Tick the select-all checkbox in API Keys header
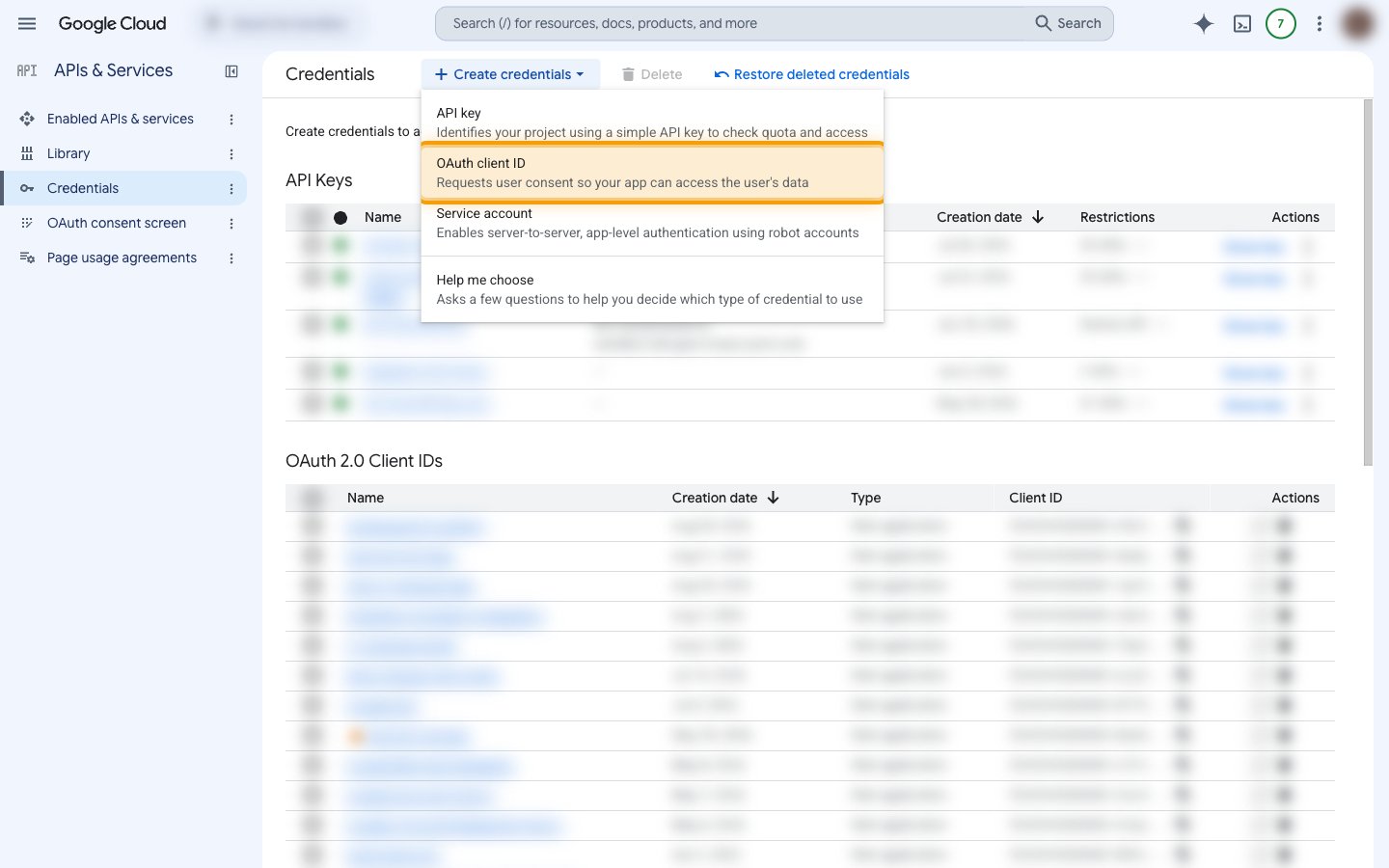1389x868 pixels. [312, 217]
